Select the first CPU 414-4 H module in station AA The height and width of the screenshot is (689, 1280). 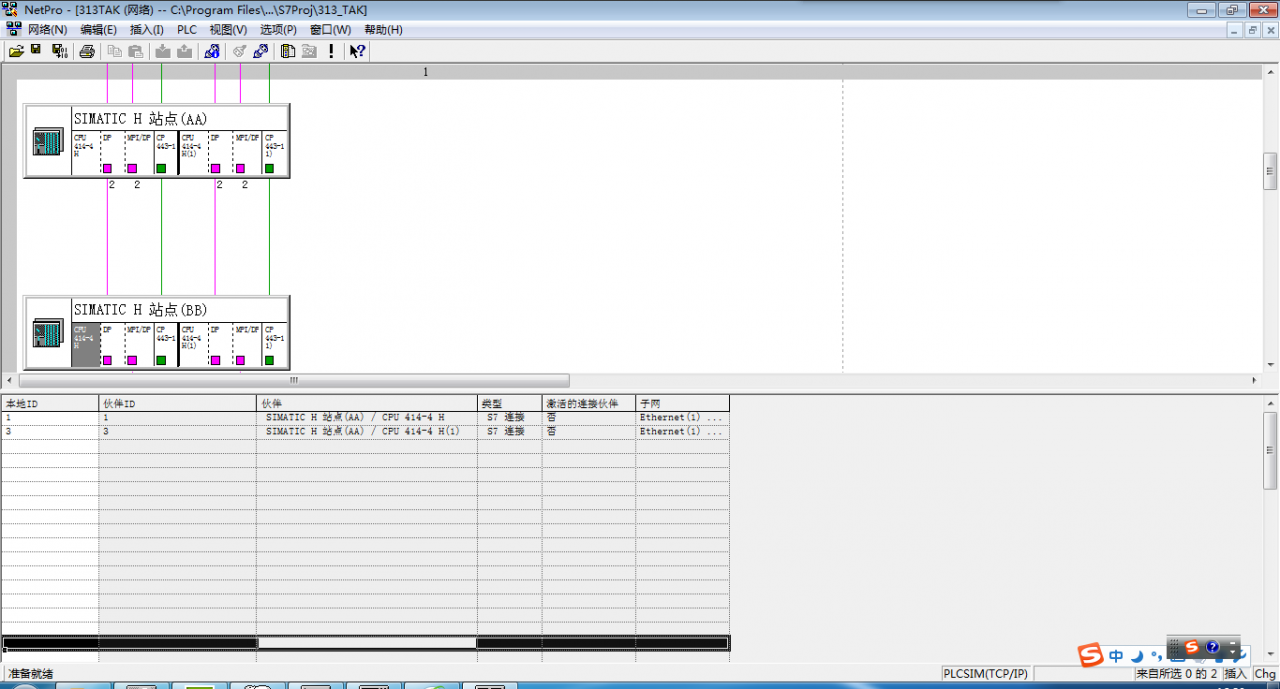click(85, 153)
